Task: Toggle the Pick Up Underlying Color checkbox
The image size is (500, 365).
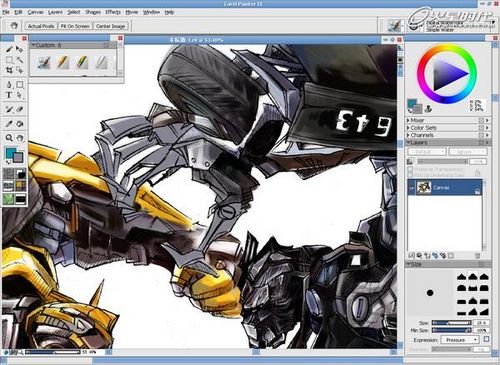Action: coord(410,175)
